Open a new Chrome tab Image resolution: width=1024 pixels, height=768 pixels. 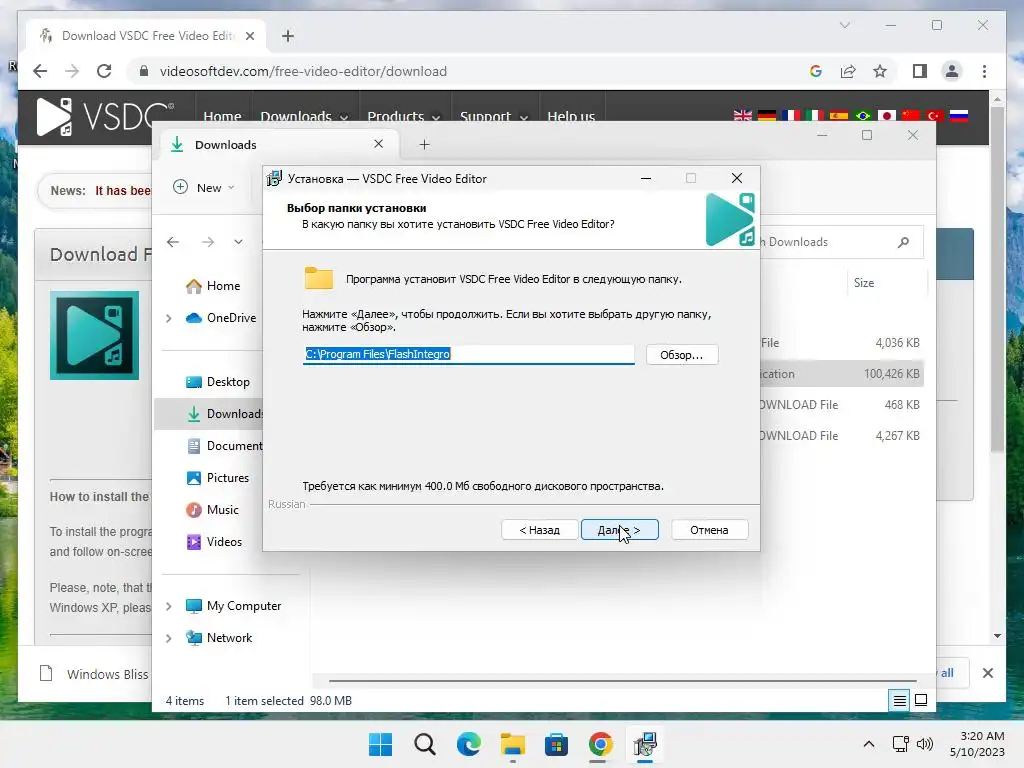[x=288, y=36]
